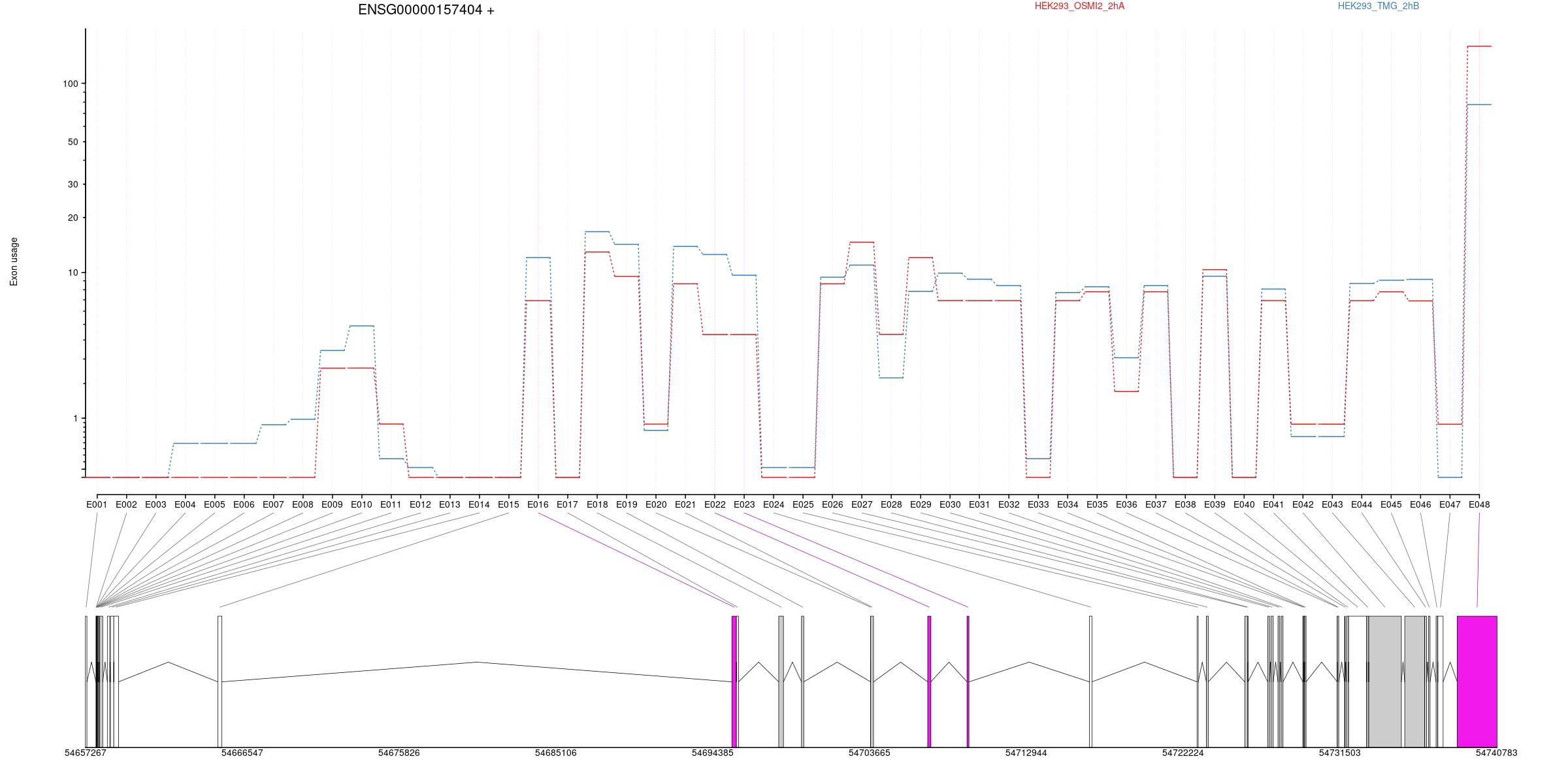Screen dimensions: 1568x784
Task: Click genomic coordinate 54694385
Action: point(713,753)
